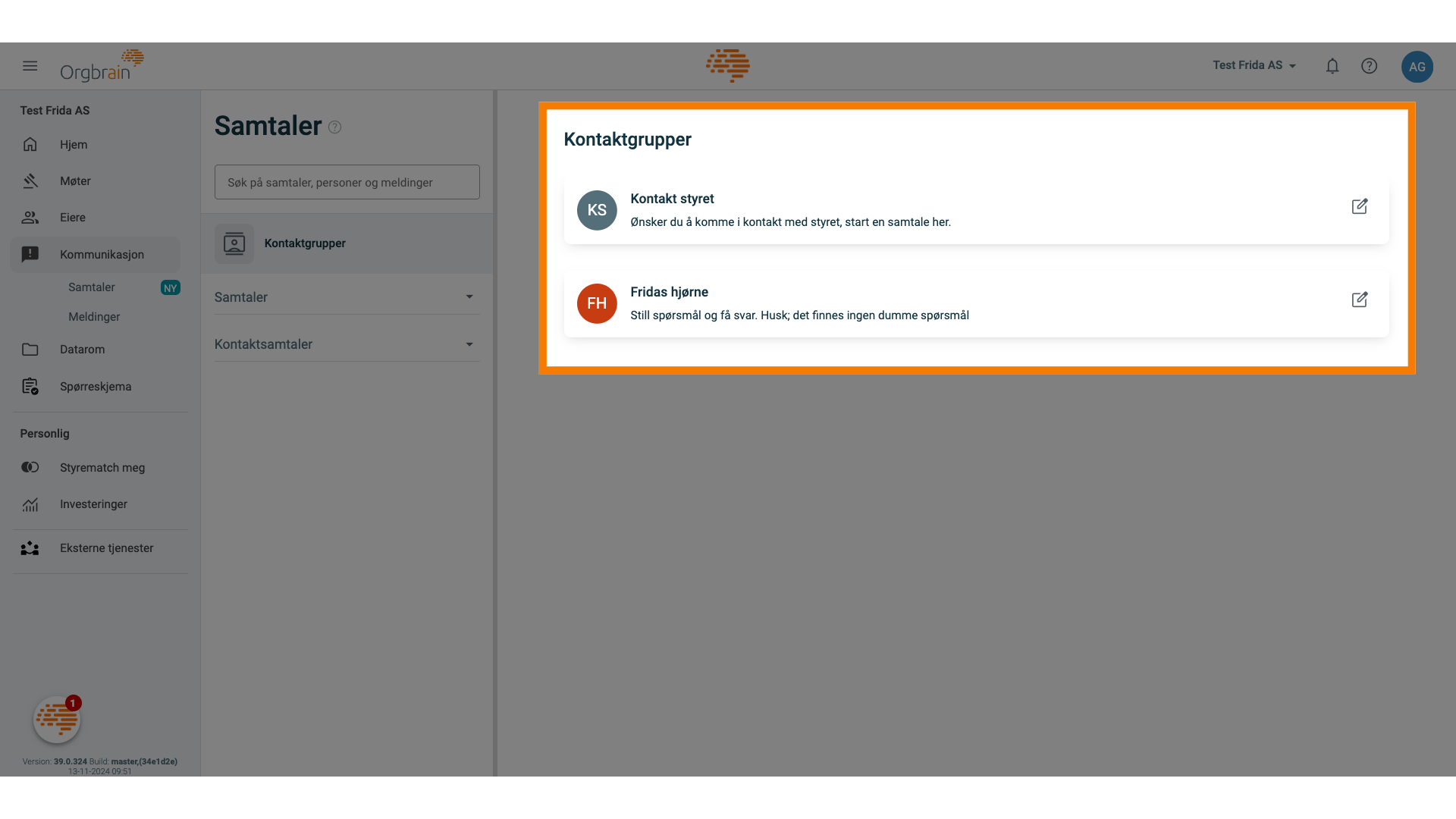Select Kontaktgrupper list entry

(347, 243)
